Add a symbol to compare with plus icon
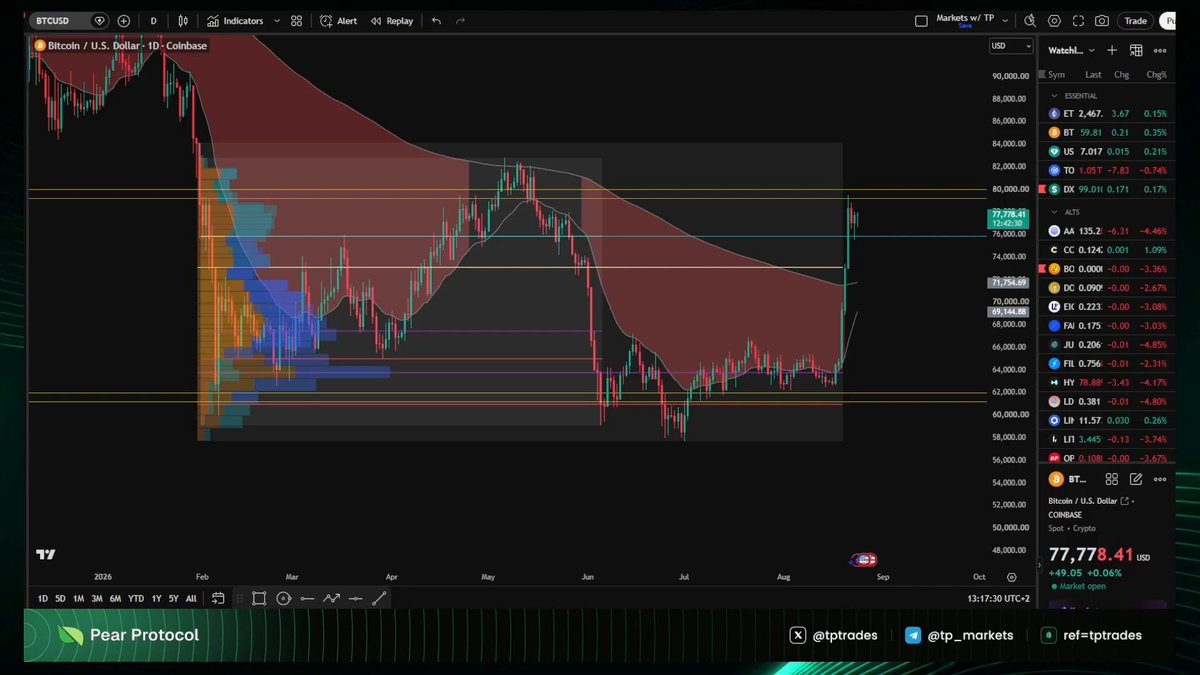 124,20
